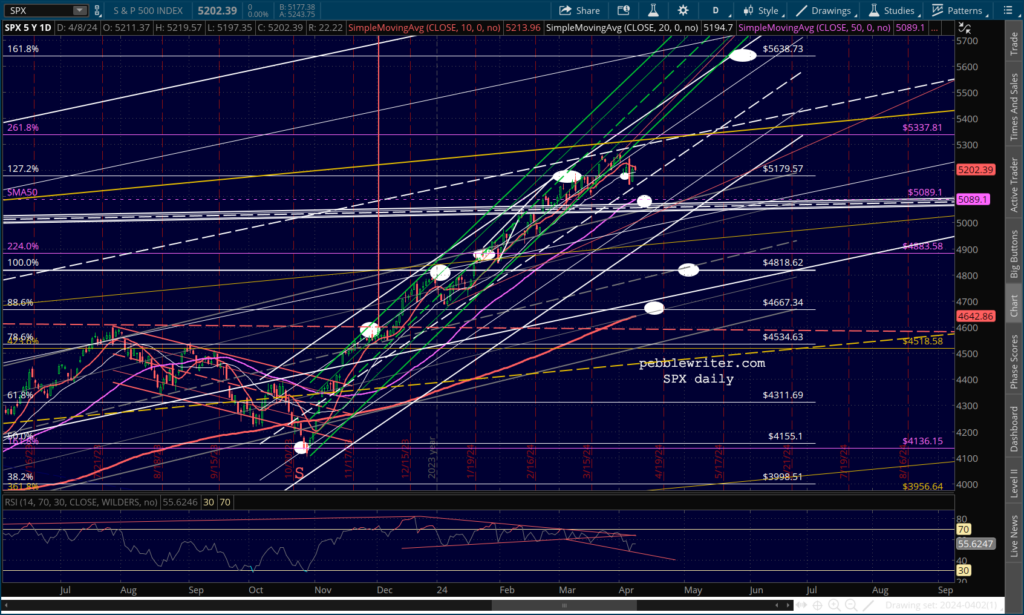
Task: Click the Studies button
Action: pyautogui.click(x=889, y=10)
